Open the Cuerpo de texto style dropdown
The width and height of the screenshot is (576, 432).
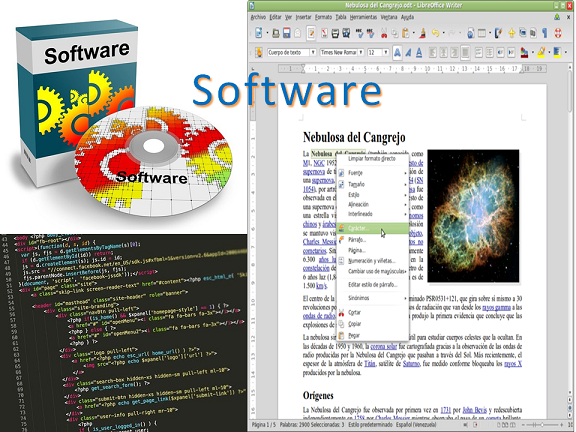tap(313, 53)
